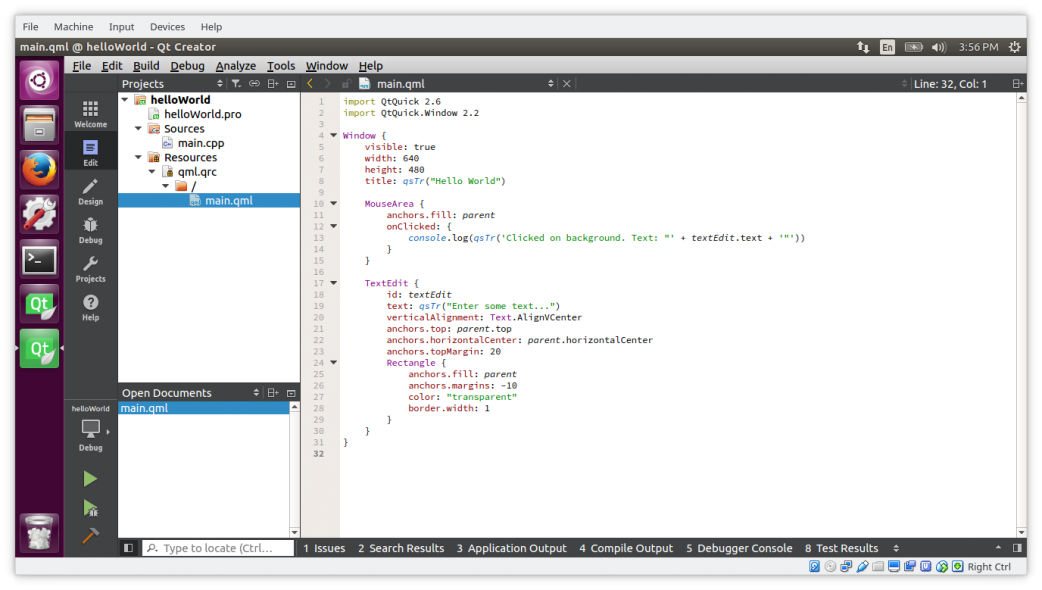Switch to Design mode in the sidebar
The height and width of the screenshot is (590, 1042).
tap(90, 191)
